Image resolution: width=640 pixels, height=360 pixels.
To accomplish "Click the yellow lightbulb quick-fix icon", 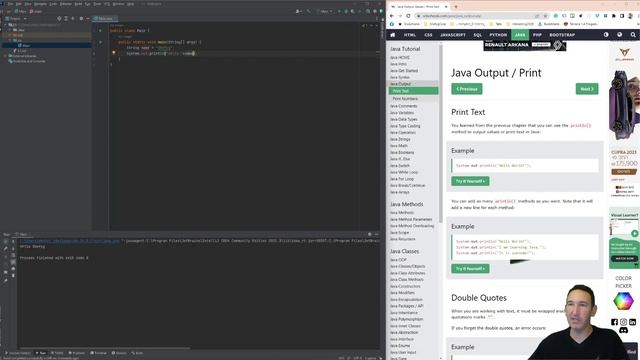I will click(114, 53).
